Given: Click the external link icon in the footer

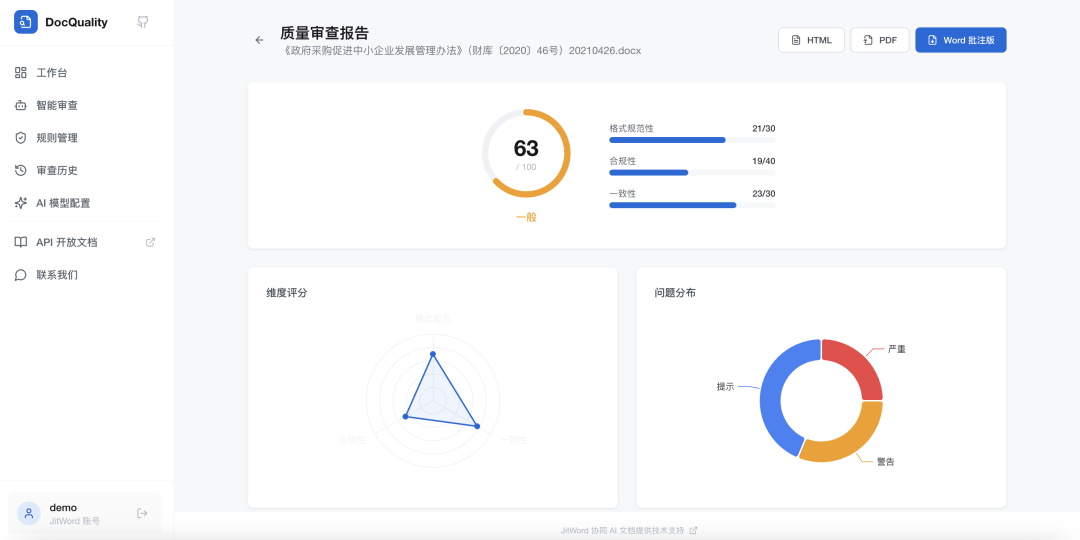Looking at the screenshot, I should tap(694, 530).
